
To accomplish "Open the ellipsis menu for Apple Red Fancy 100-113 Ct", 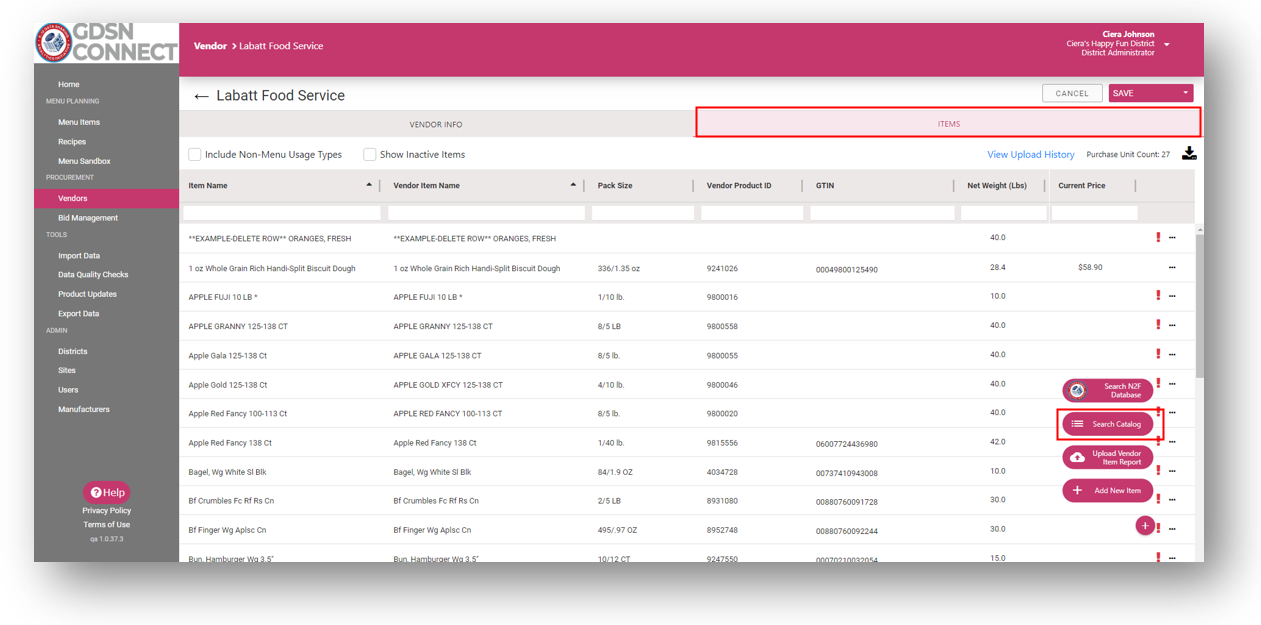I will [x=1172, y=413].
